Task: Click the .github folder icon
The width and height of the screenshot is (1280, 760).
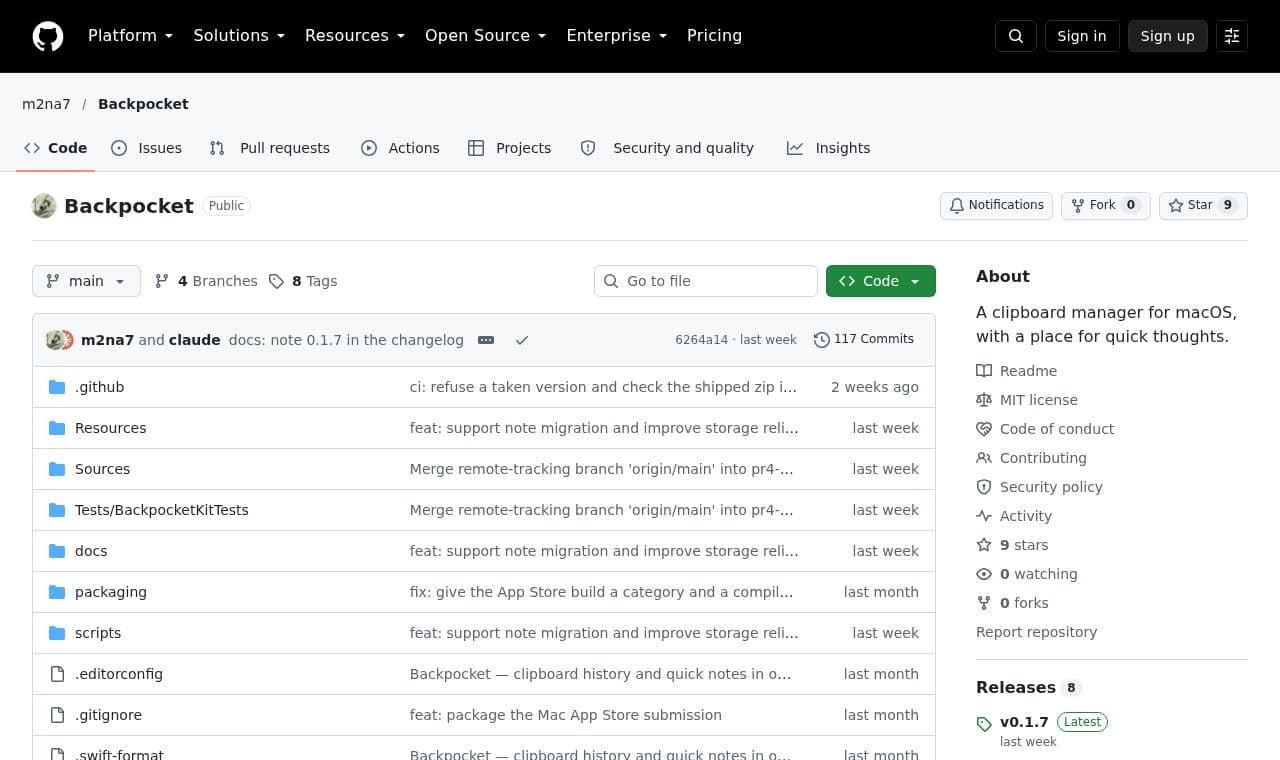Action: pos(57,387)
